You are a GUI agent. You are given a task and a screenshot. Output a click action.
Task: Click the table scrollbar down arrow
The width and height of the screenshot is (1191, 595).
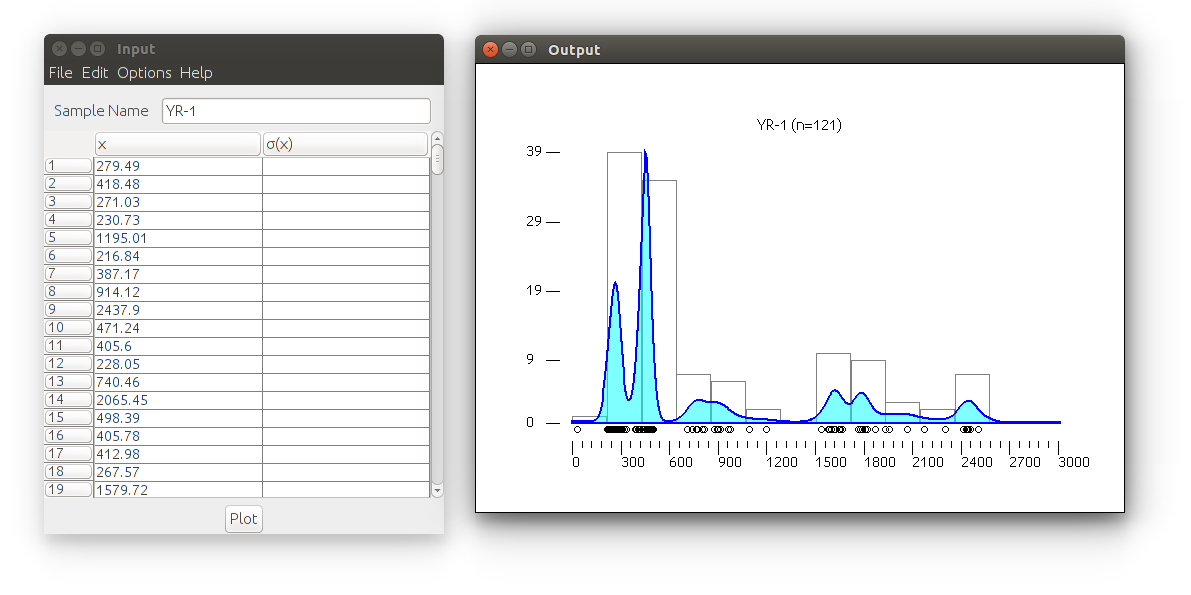pyautogui.click(x=437, y=490)
